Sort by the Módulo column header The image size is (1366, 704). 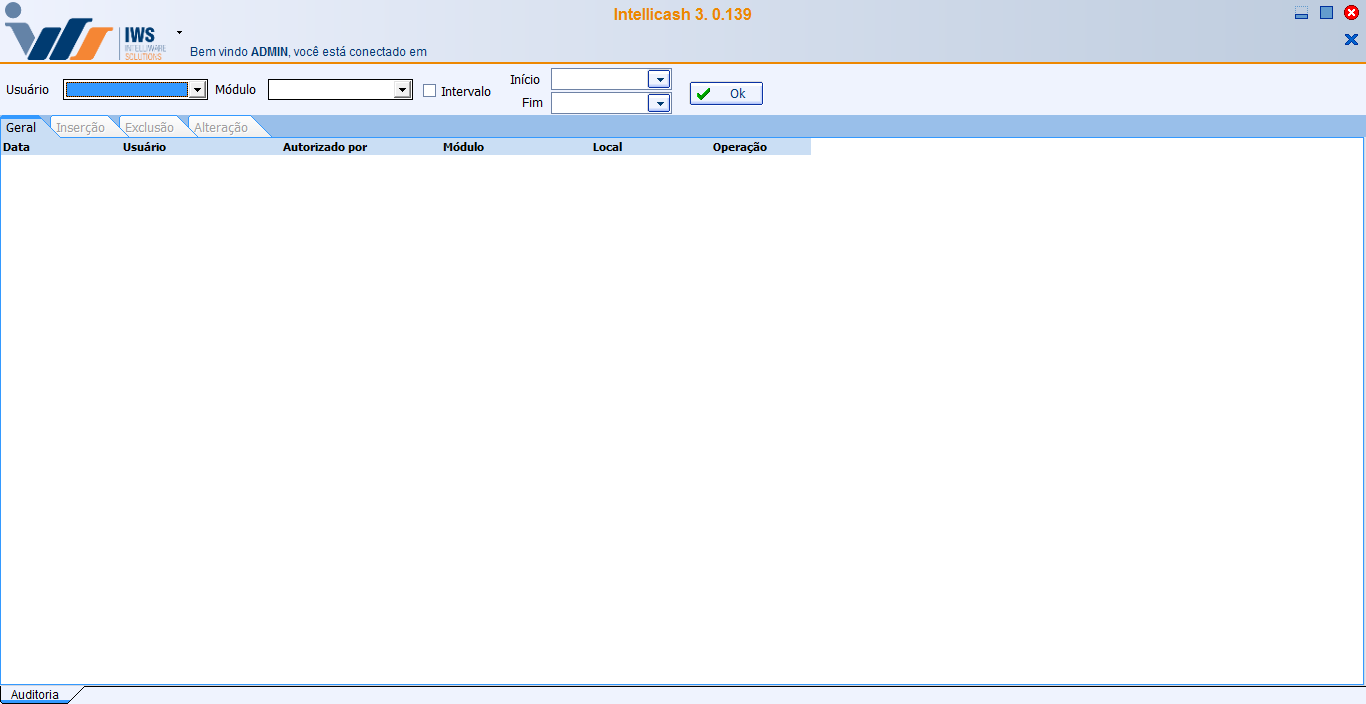point(516,147)
